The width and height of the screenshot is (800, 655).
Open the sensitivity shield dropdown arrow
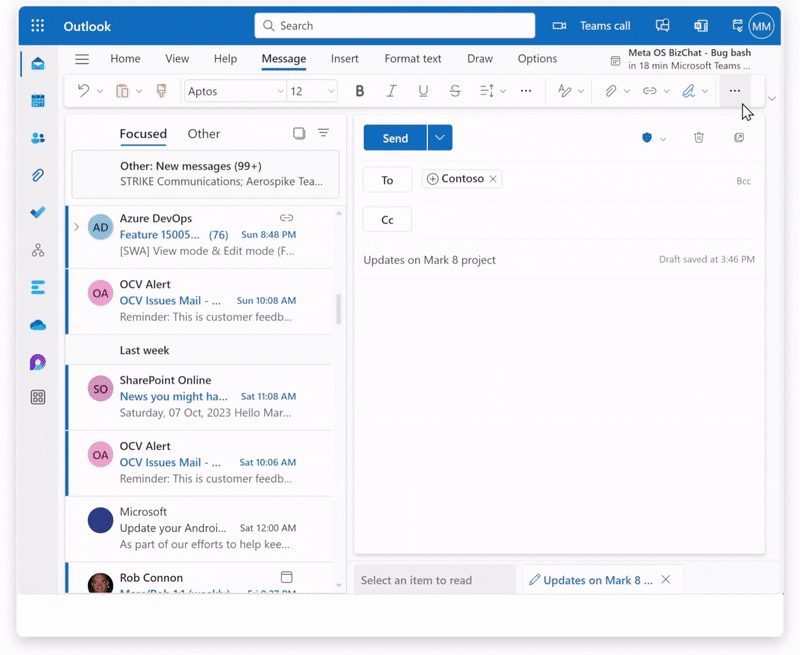[x=663, y=139]
